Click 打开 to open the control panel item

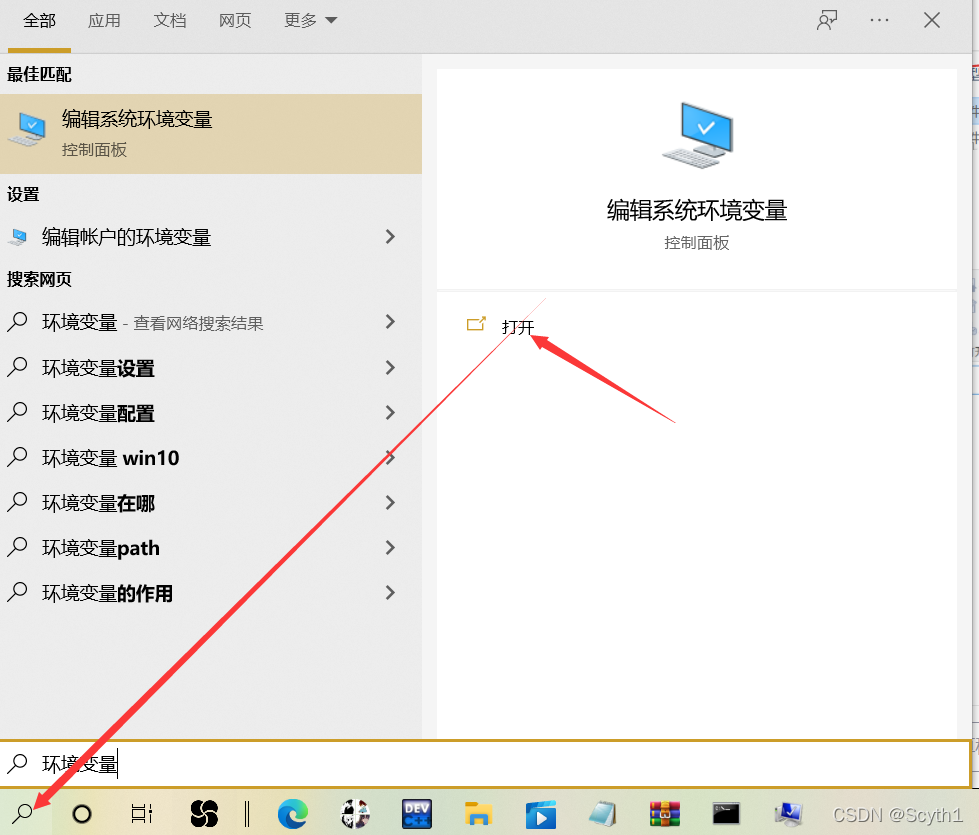(x=518, y=327)
